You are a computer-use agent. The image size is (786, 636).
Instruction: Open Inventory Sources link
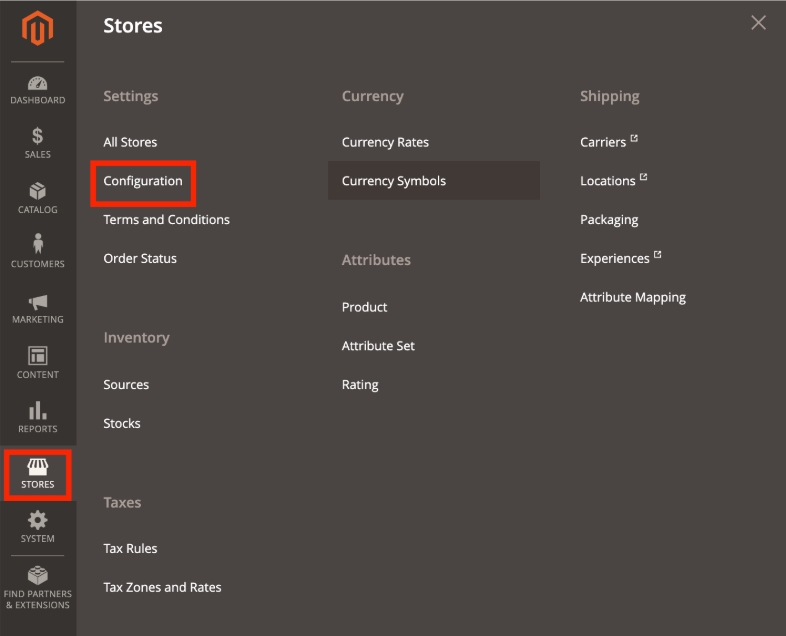[x=126, y=385]
